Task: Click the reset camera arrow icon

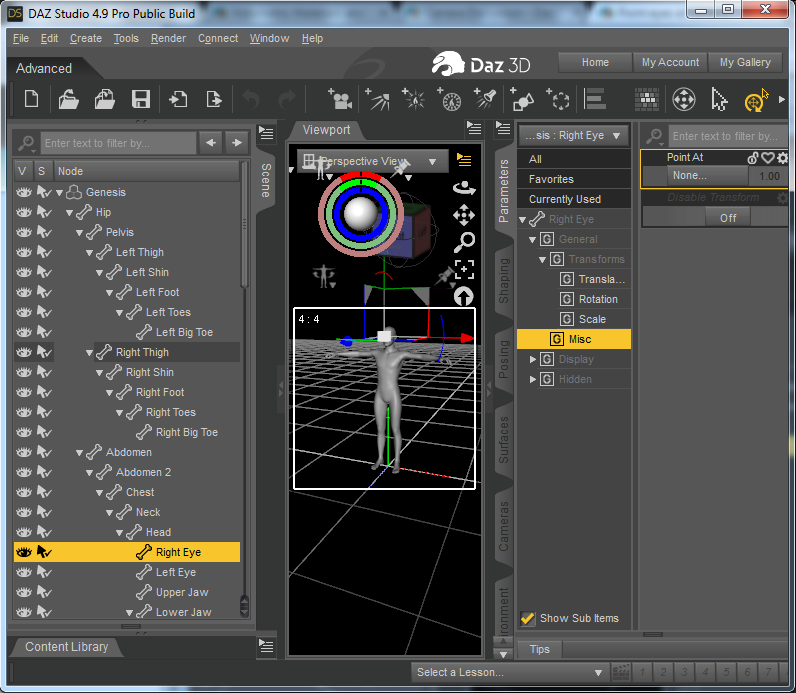Action: (x=463, y=296)
